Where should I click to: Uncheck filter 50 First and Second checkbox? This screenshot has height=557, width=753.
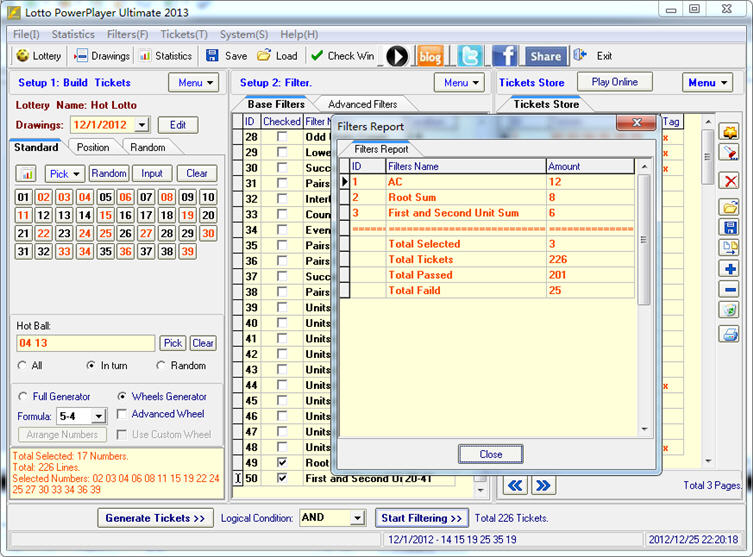(282, 478)
